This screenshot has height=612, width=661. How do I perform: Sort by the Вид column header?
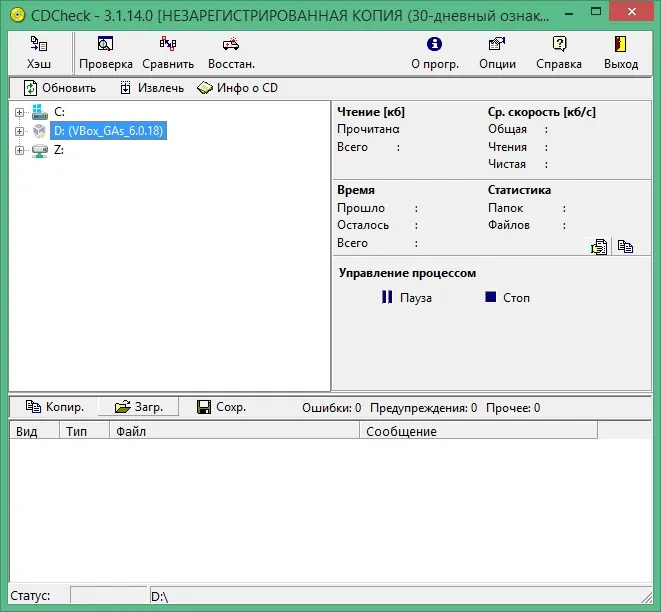pyautogui.click(x=34, y=431)
